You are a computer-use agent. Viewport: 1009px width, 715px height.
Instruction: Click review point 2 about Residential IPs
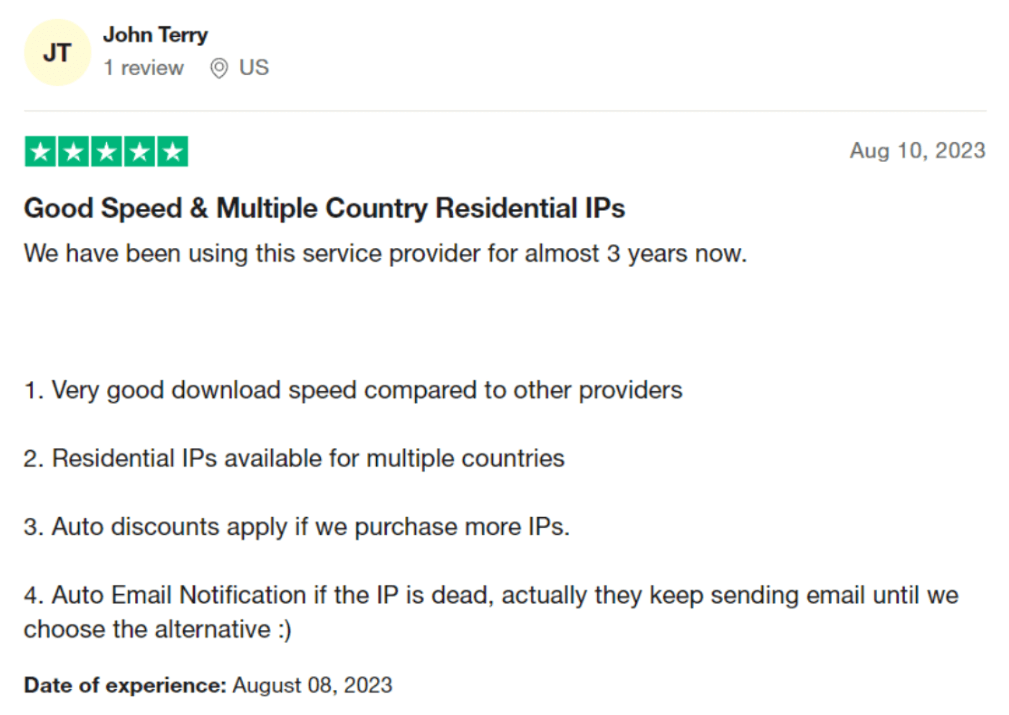pyautogui.click(x=294, y=458)
